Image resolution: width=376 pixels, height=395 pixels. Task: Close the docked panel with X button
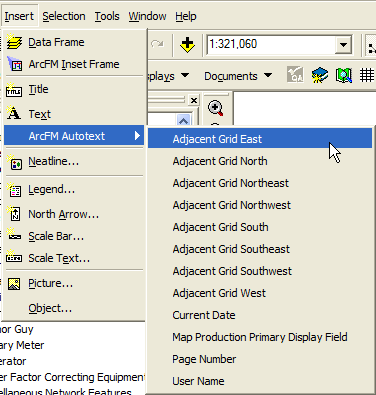(194, 100)
